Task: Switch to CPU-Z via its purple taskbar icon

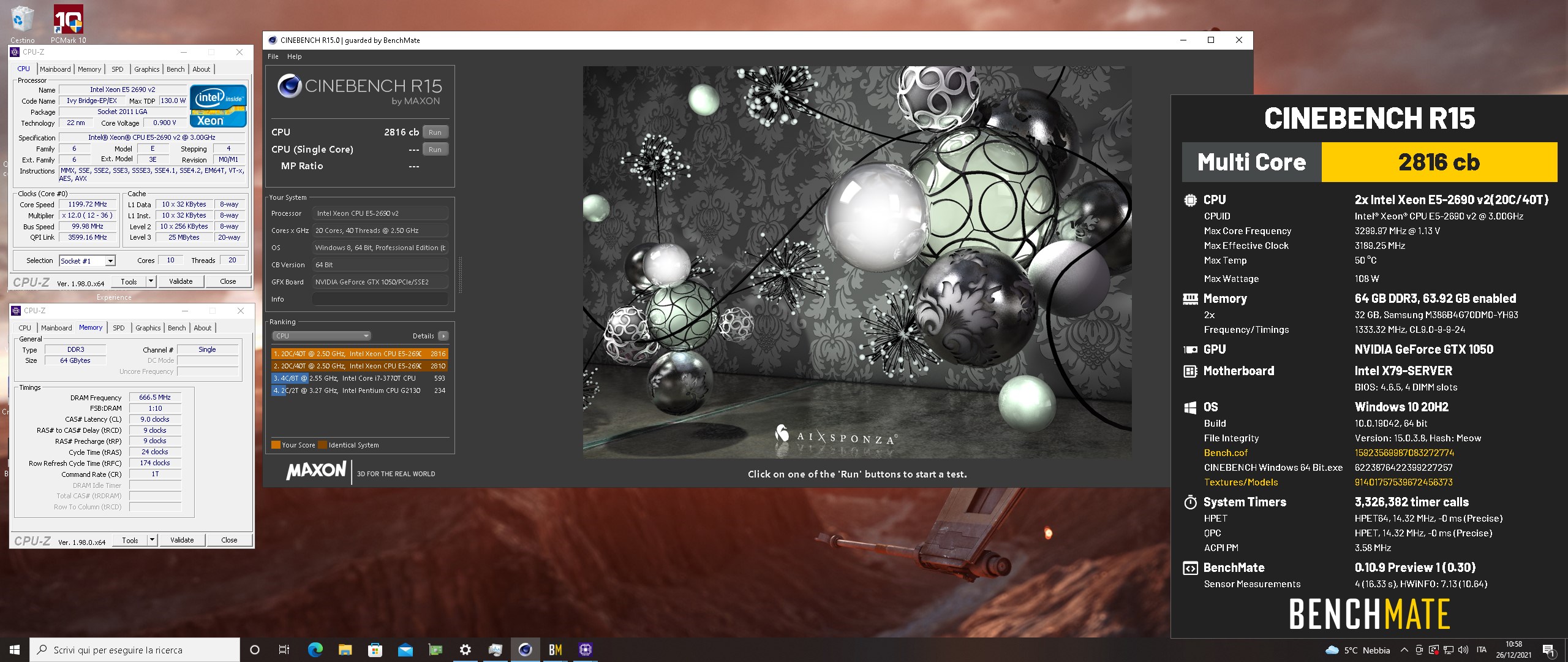Action: [x=585, y=650]
